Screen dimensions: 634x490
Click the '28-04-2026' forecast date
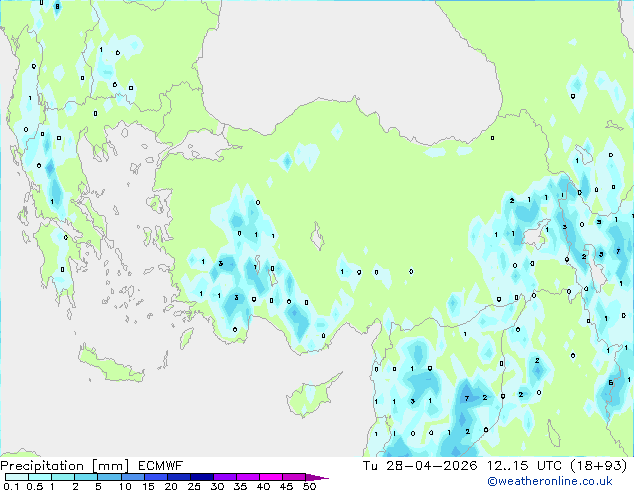point(432,466)
